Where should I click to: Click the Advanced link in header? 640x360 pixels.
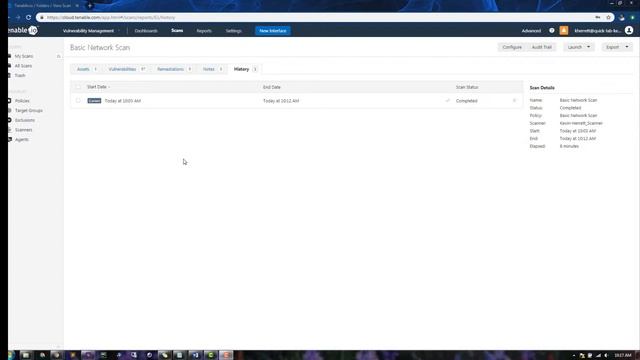click(531, 31)
